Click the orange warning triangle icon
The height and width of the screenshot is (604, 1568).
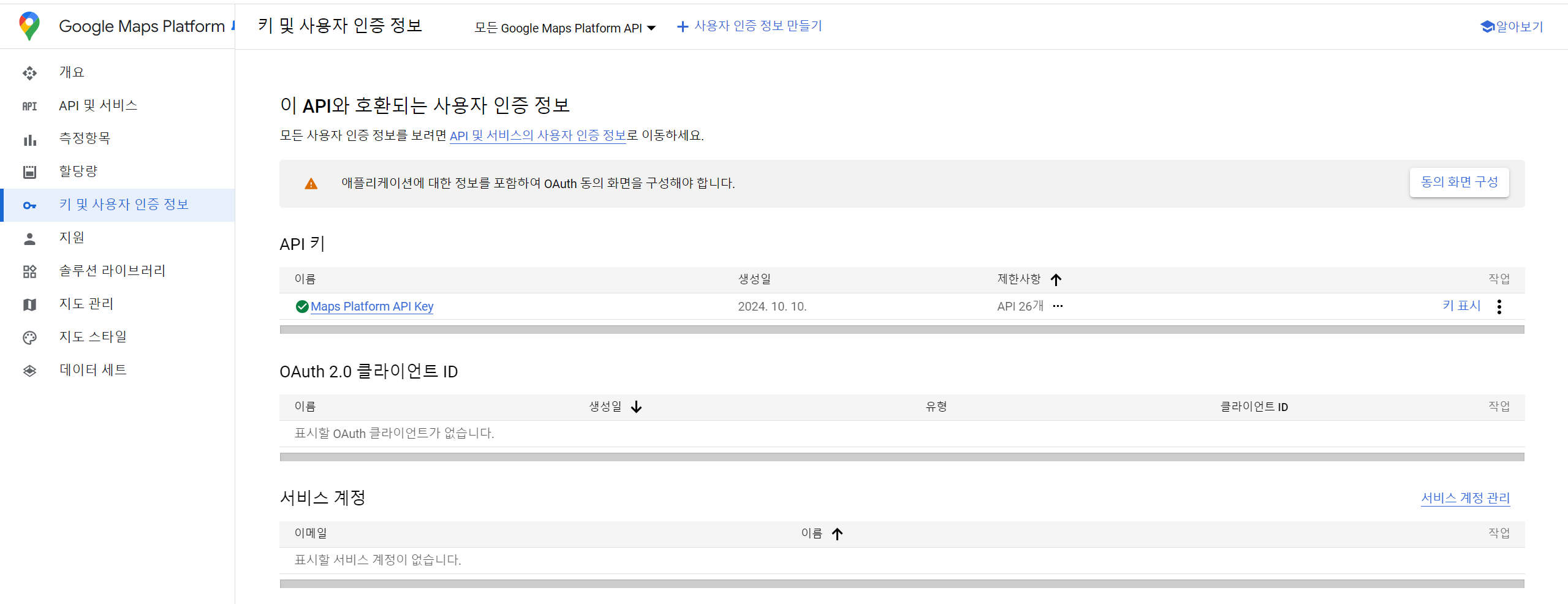(311, 184)
